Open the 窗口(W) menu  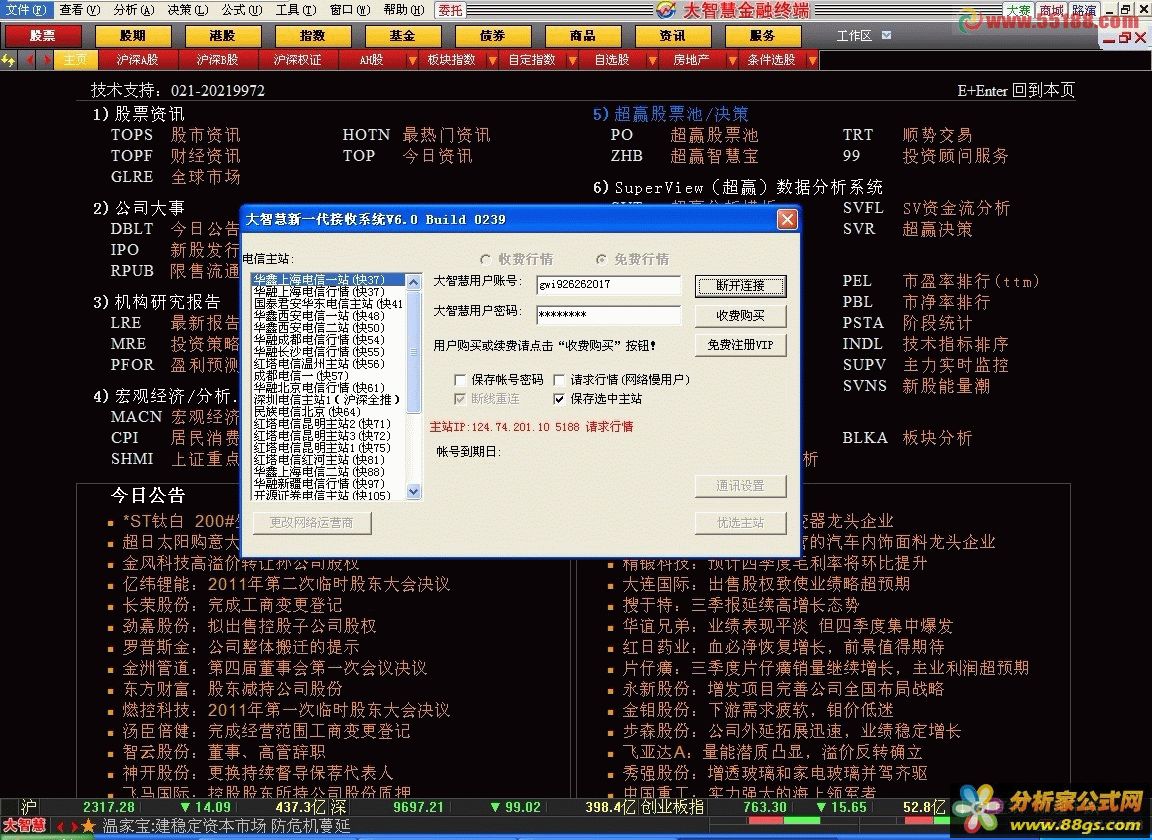(x=350, y=10)
